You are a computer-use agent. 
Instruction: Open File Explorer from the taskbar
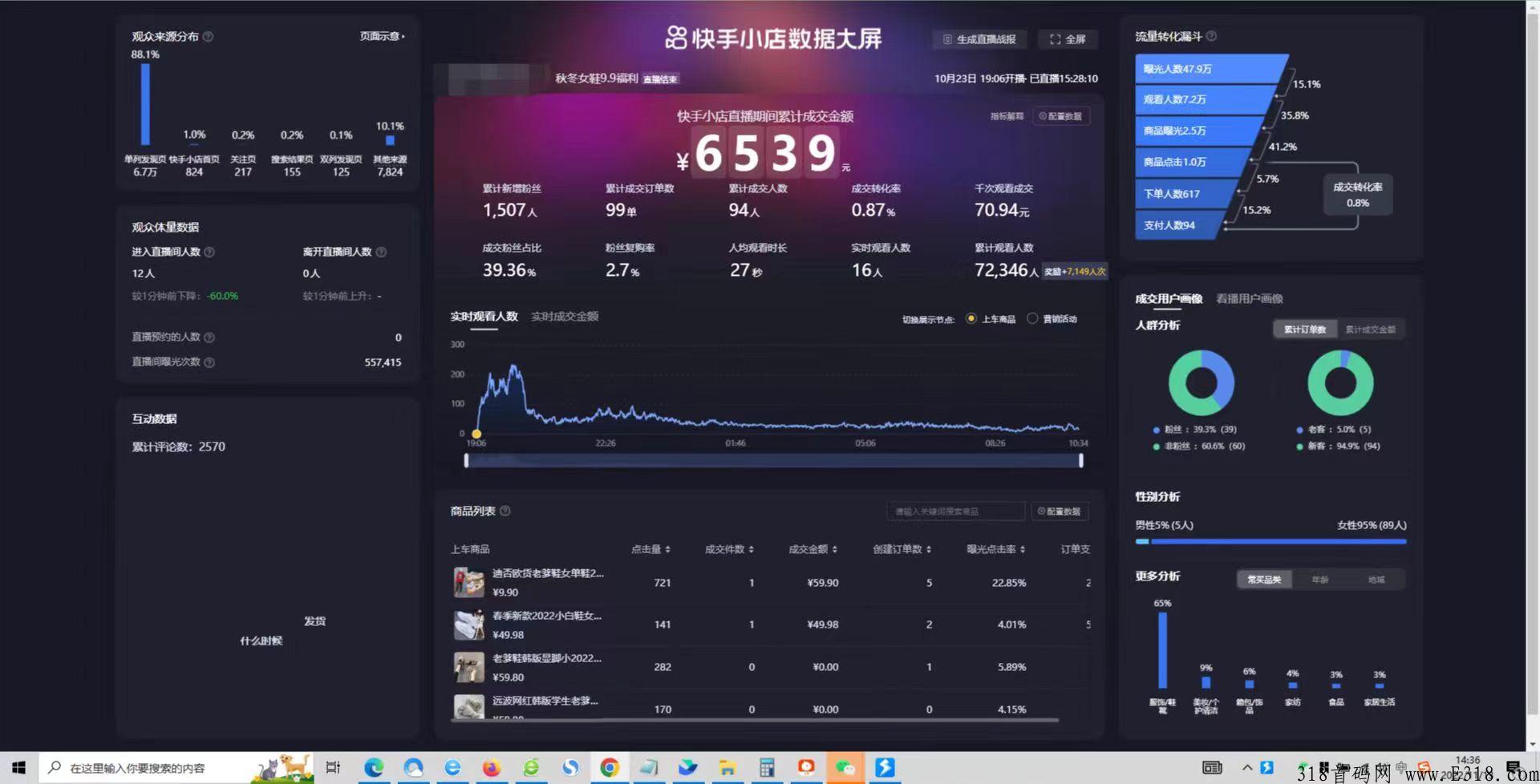[727, 767]
